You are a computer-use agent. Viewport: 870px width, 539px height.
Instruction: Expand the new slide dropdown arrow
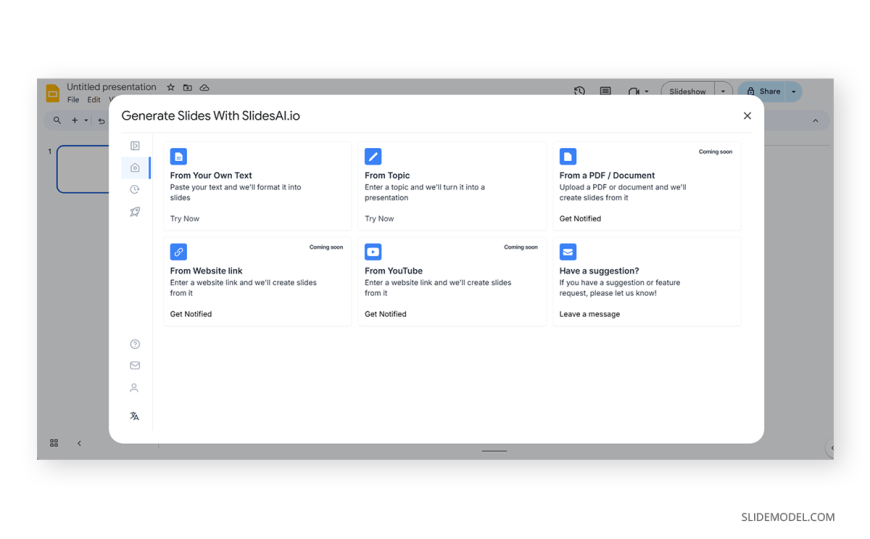click(86, 120)
